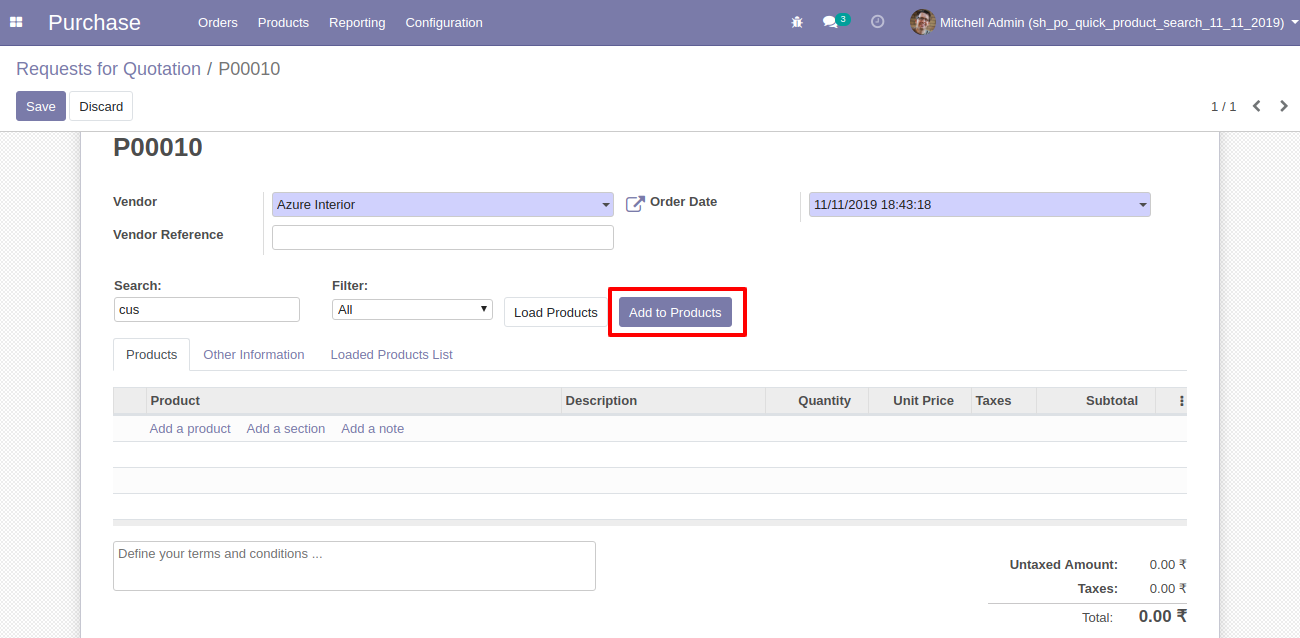Screen dimensions: 1300x638
Task: Focus the Vendor Reference input field
Action: (443, 238)
